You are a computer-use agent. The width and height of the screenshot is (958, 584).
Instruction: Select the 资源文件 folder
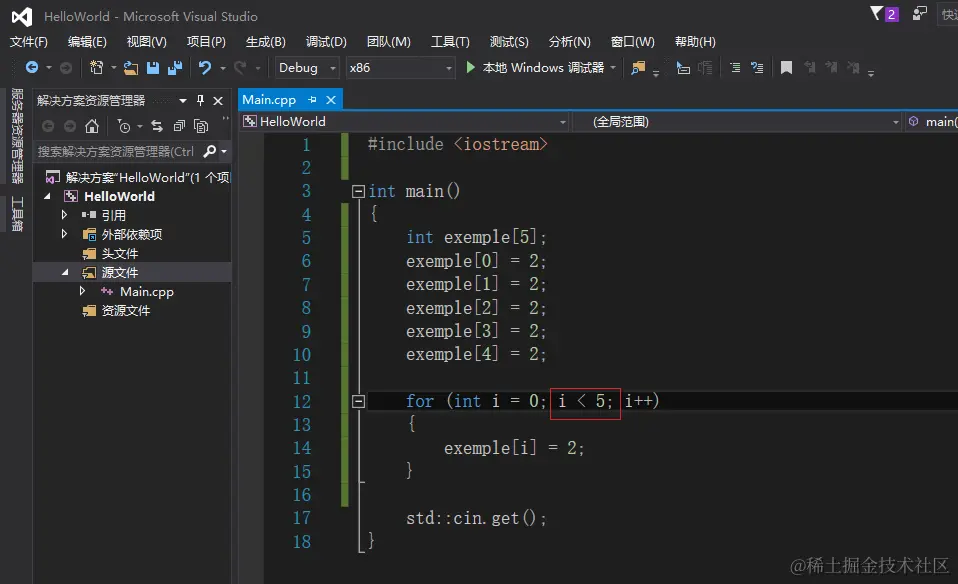click(x=126, y=311)
